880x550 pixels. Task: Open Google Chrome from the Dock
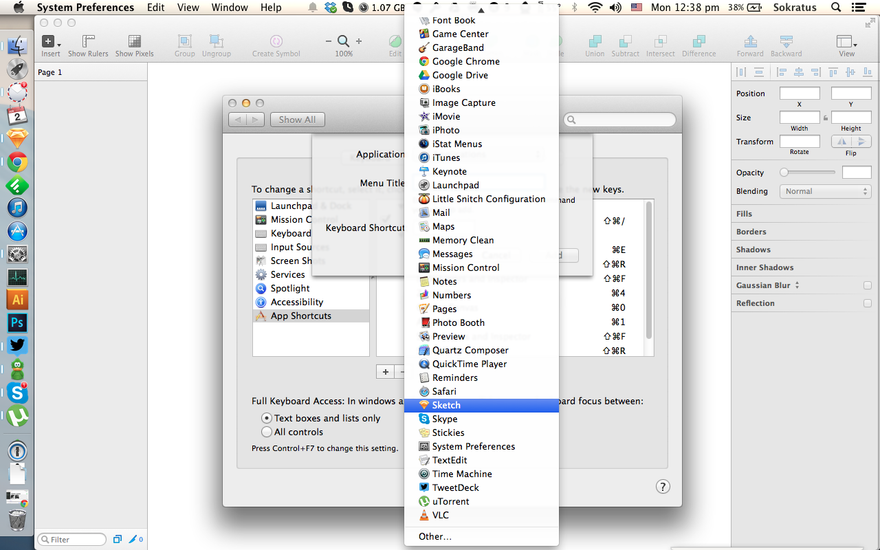tap(17, 162)
